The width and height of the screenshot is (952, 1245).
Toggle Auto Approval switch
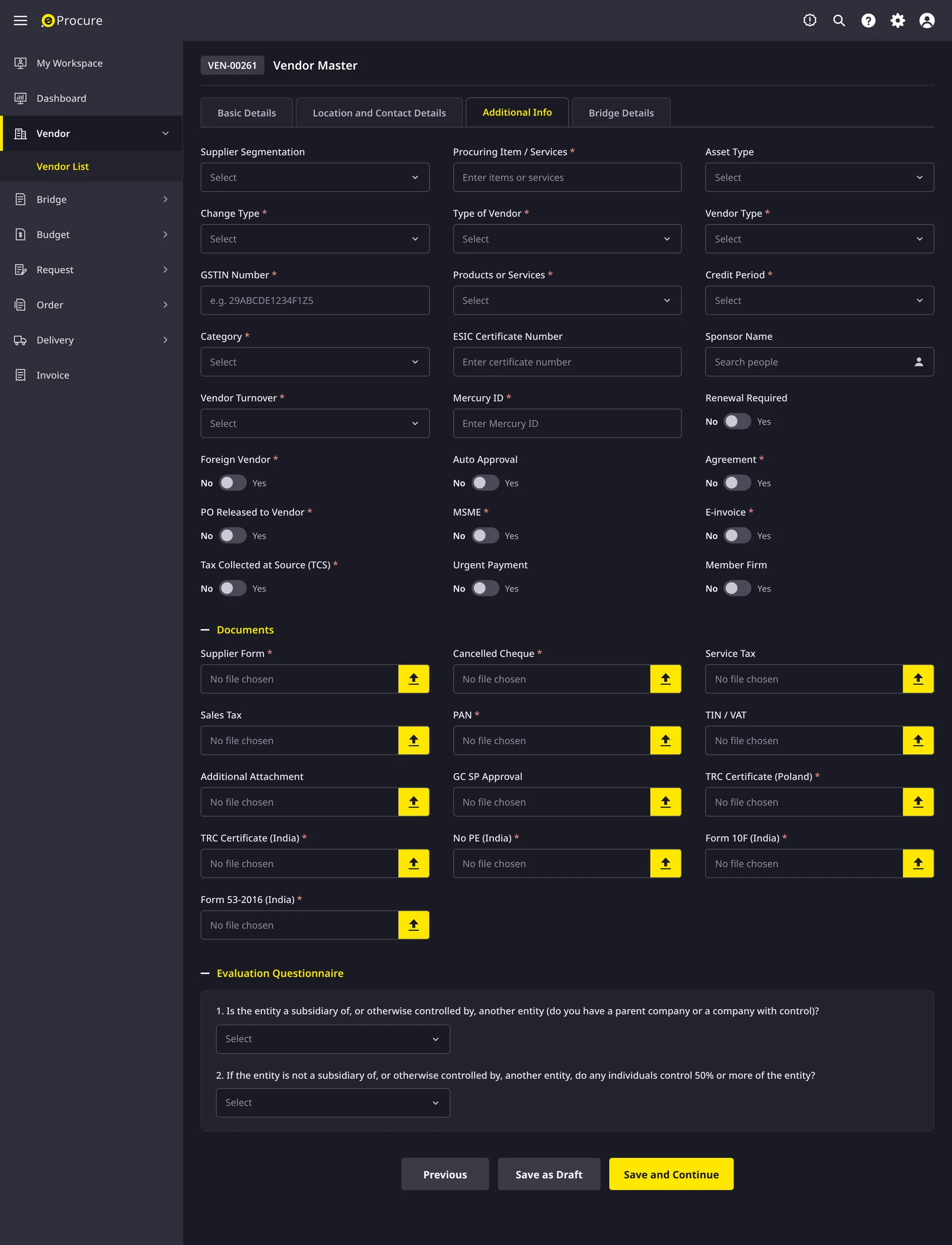485,483
